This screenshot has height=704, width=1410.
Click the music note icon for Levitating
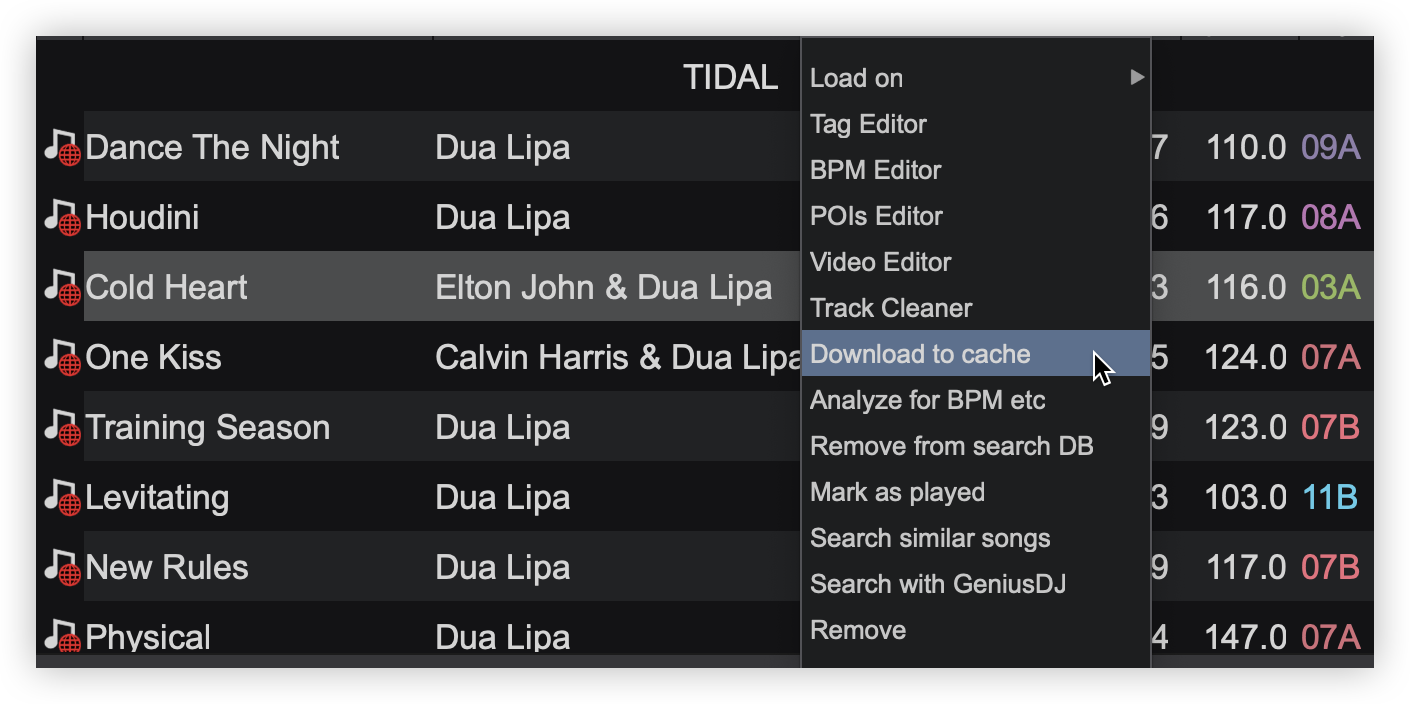pyautogui.click(x=62, y=498)
